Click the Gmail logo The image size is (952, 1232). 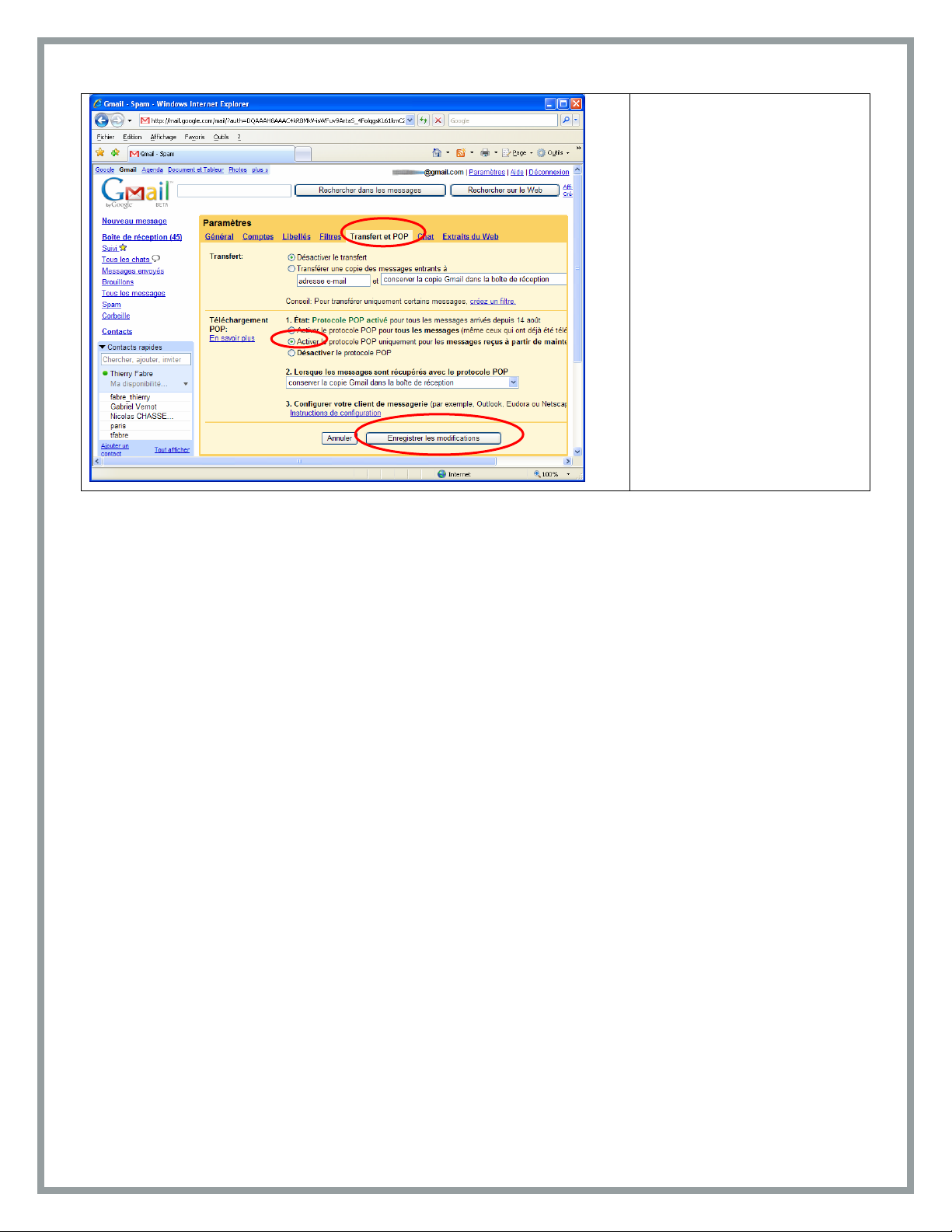pos(136,192)
